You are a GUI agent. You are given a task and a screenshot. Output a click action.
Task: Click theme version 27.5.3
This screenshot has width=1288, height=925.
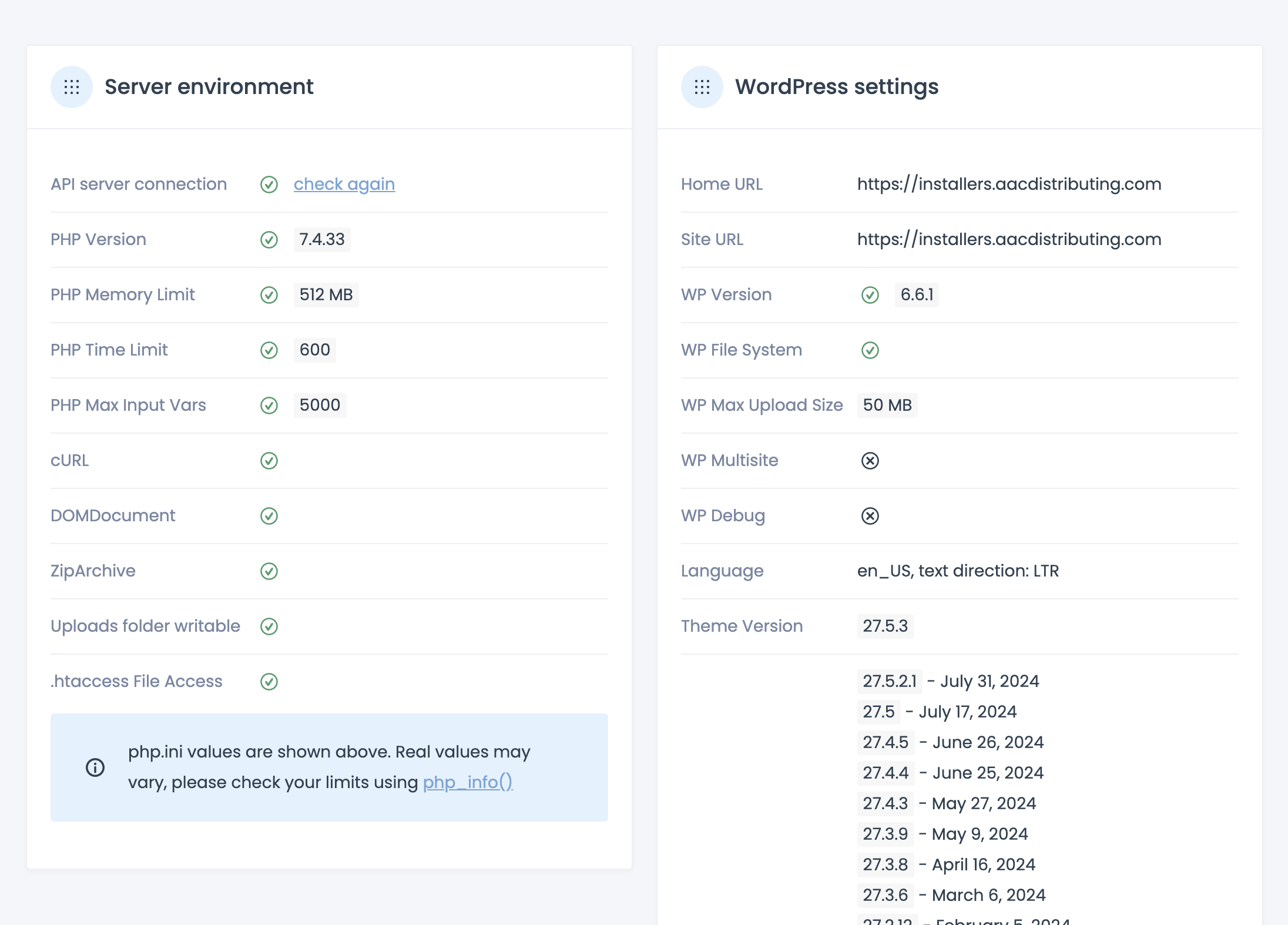(x=885, y=626)
